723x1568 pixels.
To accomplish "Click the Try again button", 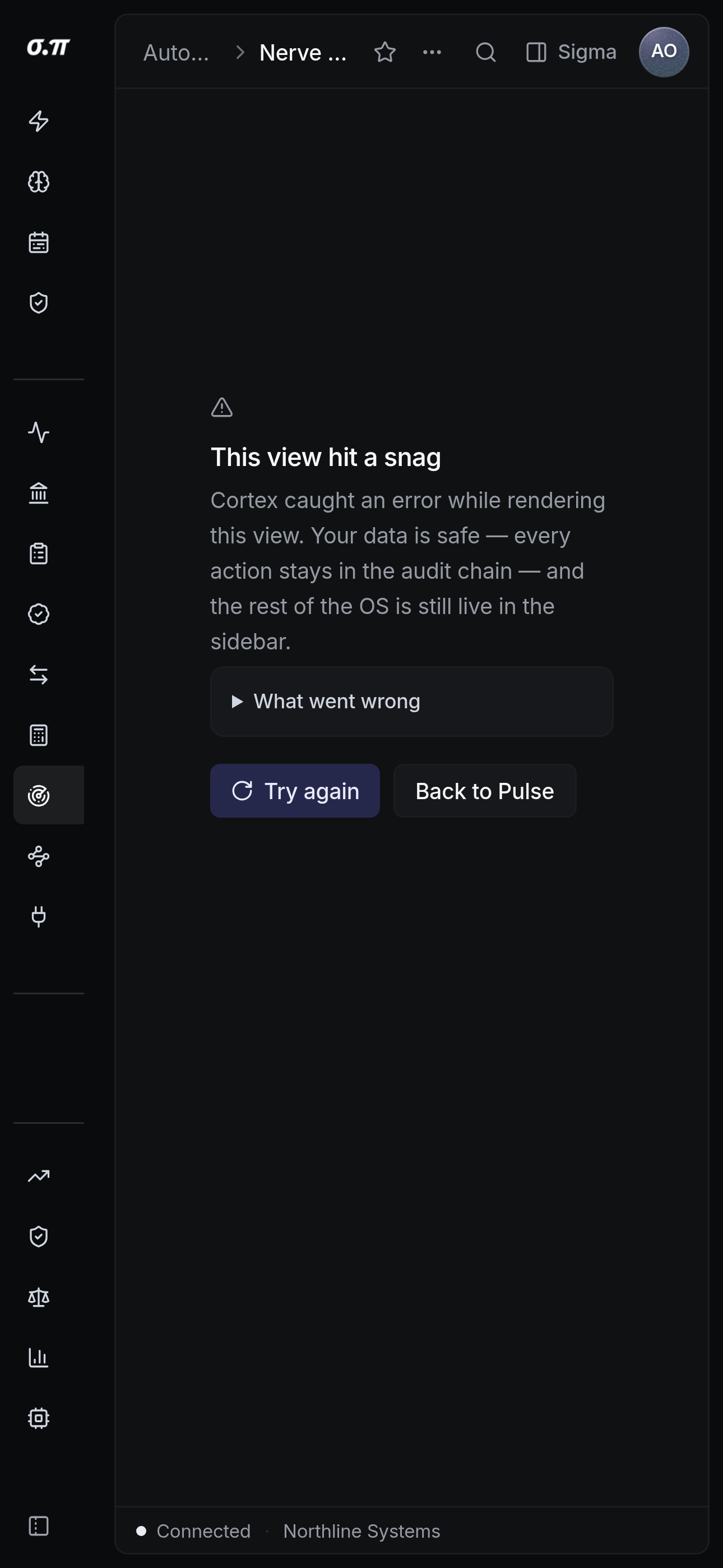I will pos(295,791).
